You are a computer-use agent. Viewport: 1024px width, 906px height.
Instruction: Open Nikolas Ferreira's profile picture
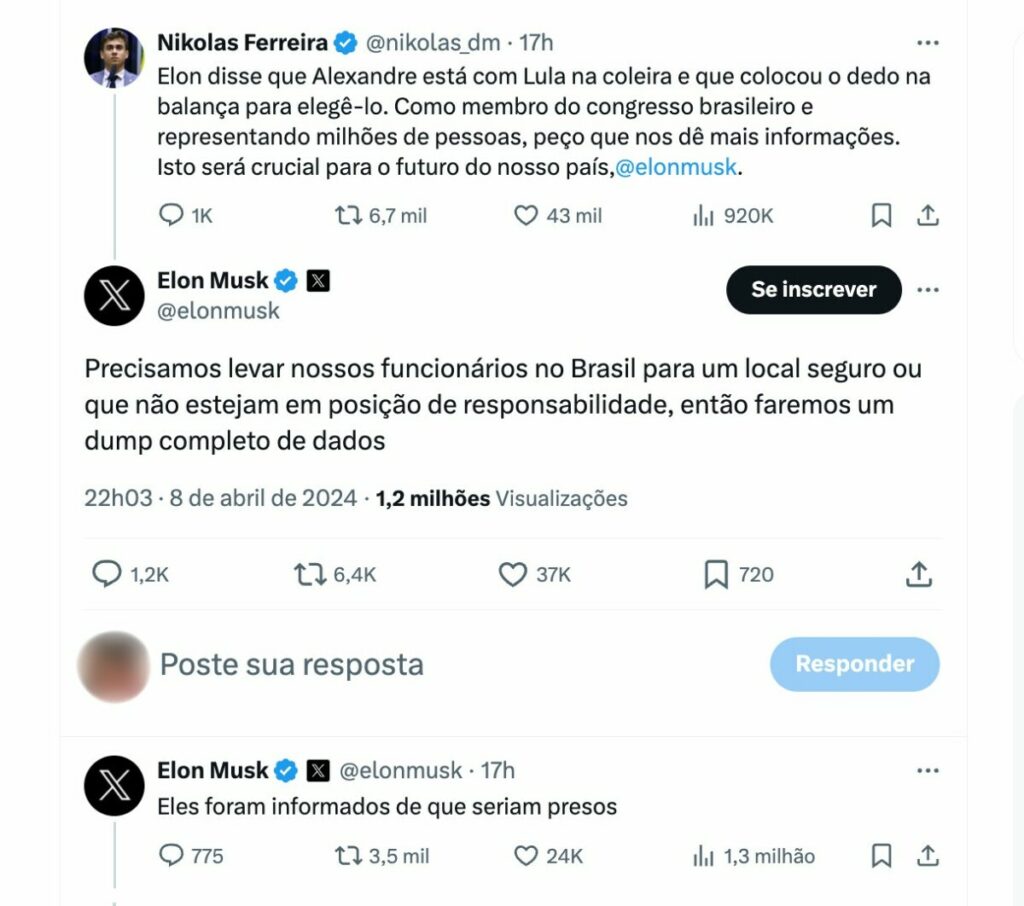click(x=115, y=52)
